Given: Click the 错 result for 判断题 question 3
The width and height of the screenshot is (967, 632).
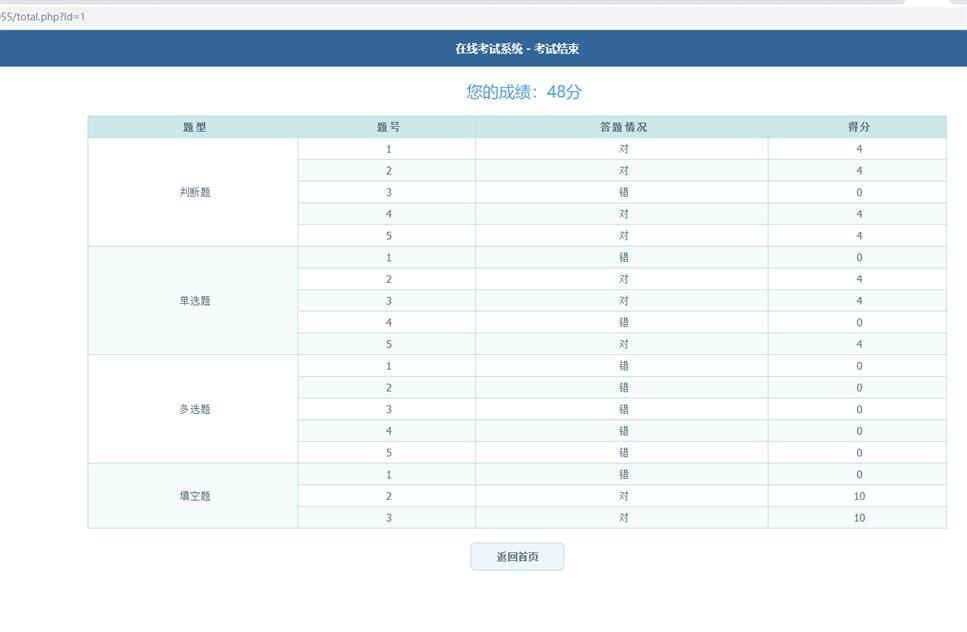Looking at the screenshot, I should pyautogui.click(x=623, y=192).
